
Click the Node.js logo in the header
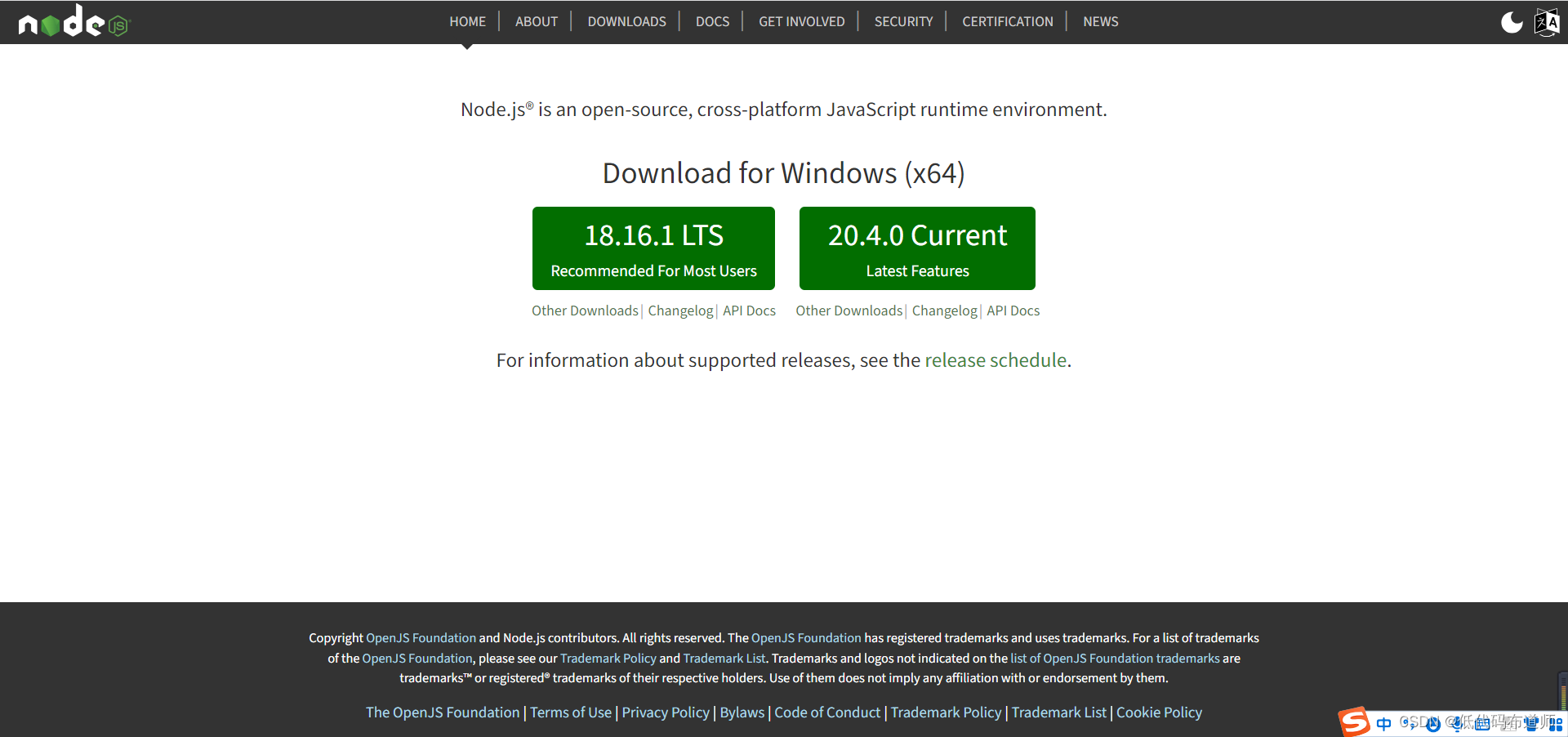[74, 21]
